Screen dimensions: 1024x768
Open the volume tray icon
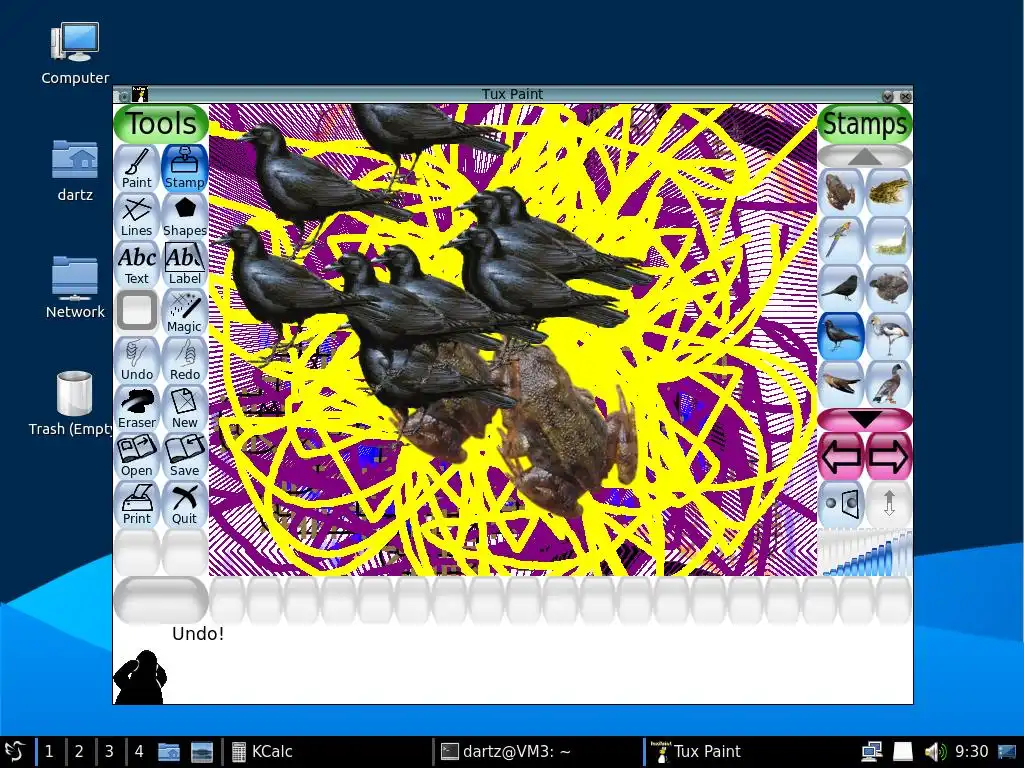pos(935,752)
